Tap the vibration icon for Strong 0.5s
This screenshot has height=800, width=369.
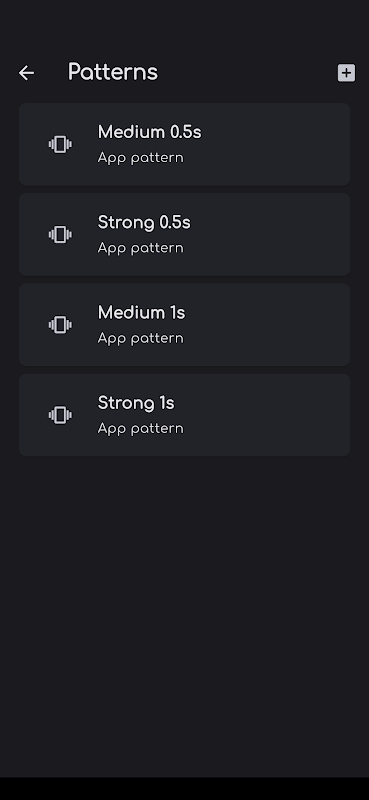click(60, 235)
